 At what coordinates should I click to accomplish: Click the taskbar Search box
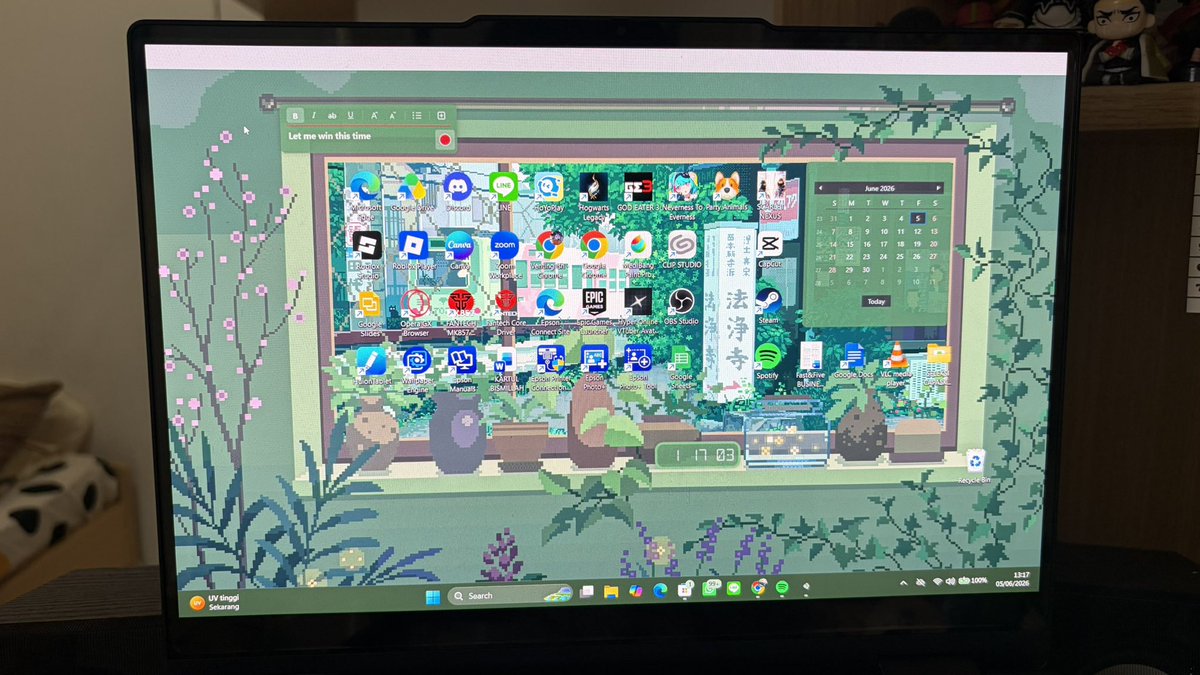508,595
